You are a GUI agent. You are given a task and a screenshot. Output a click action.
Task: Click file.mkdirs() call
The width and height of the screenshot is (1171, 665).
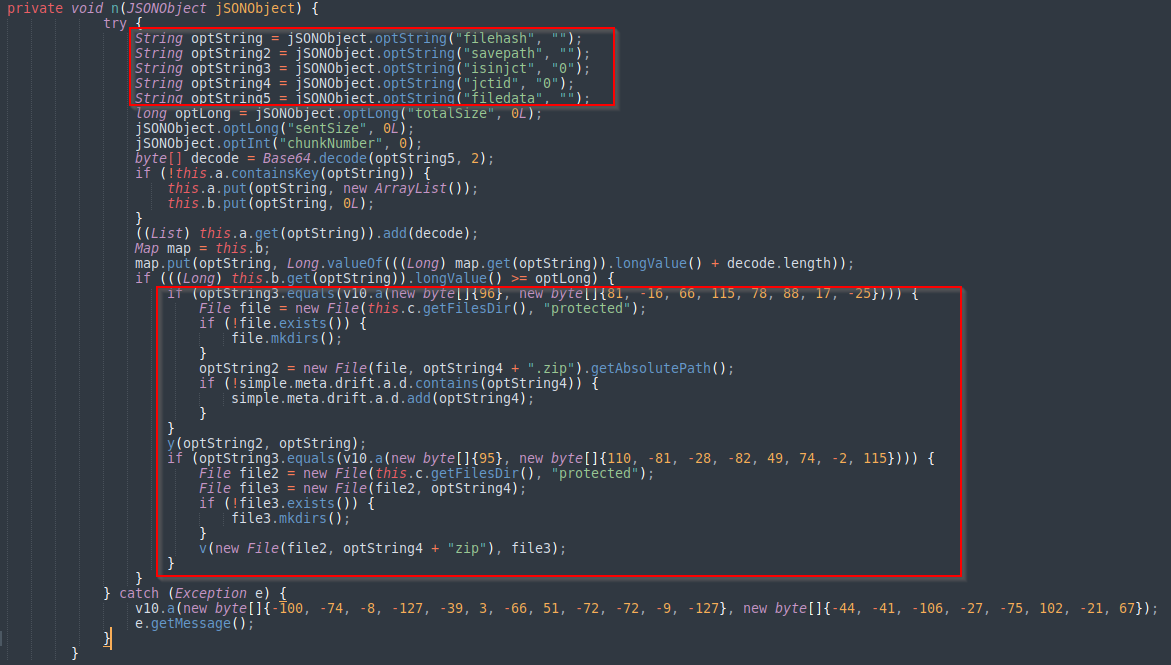point(286,338)
